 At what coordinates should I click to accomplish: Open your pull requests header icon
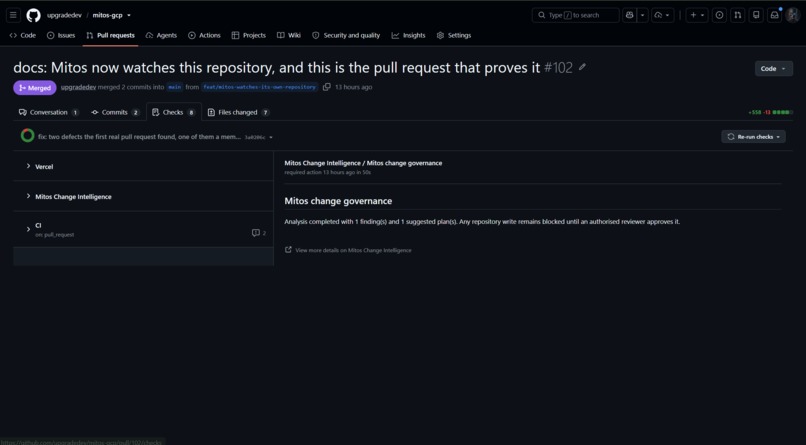738,15
